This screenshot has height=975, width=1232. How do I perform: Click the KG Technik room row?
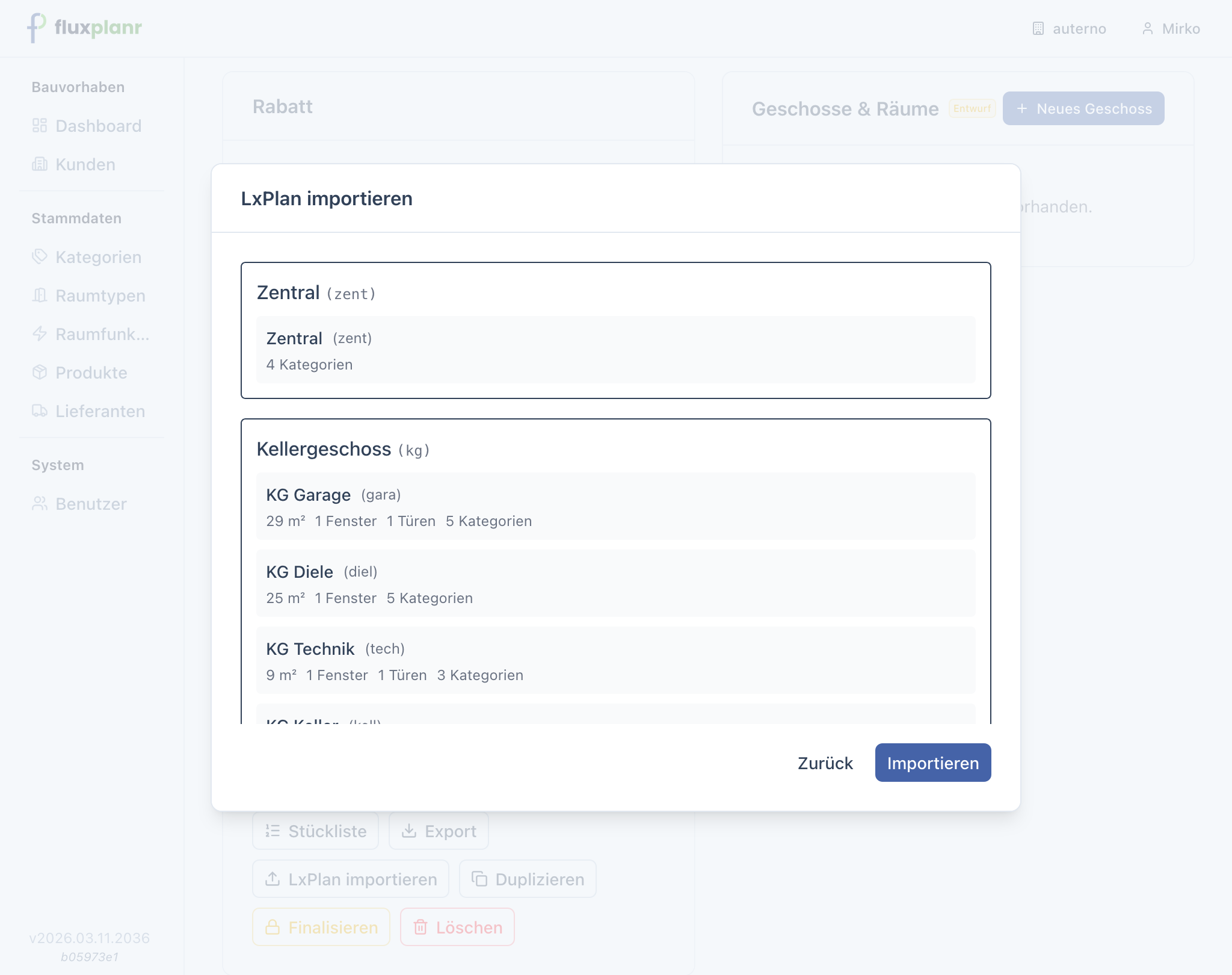point(615,660)
